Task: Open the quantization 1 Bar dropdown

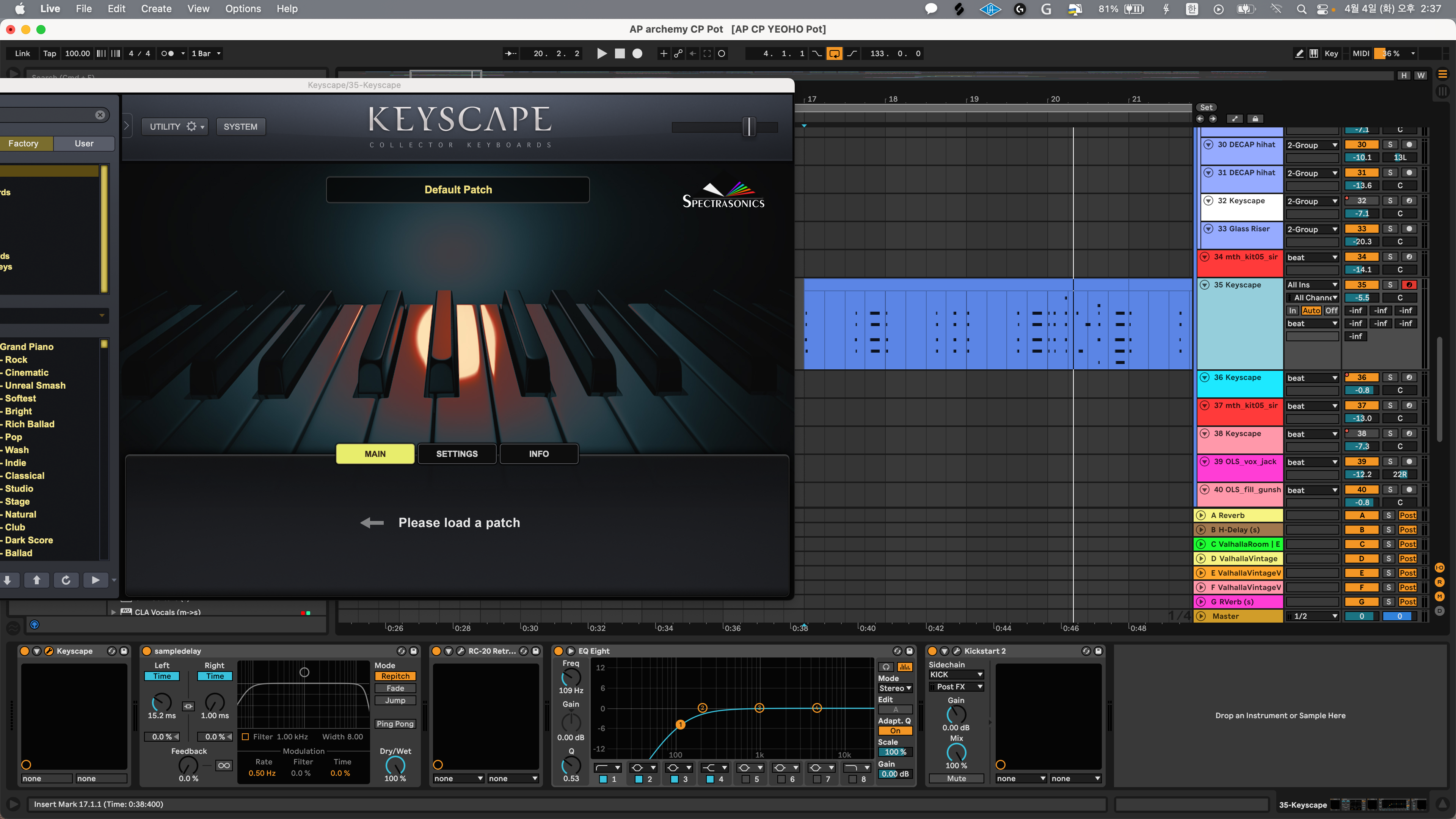Action: [206, 54]
